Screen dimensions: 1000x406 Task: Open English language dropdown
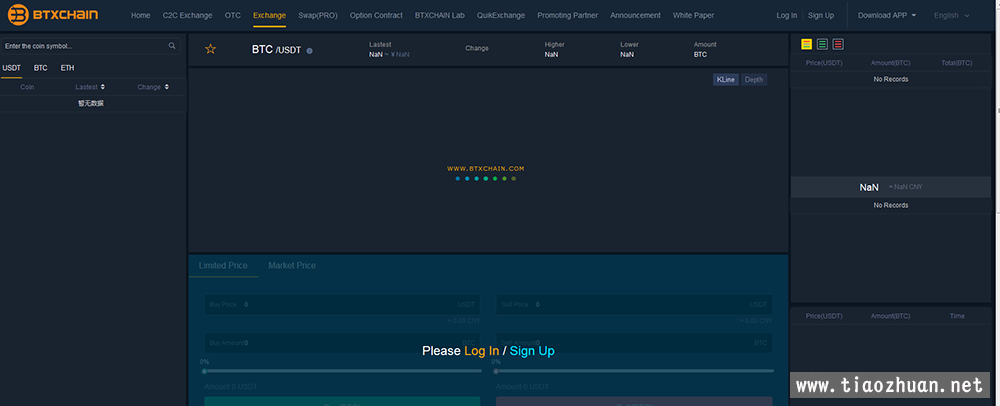tap(952, 15)
